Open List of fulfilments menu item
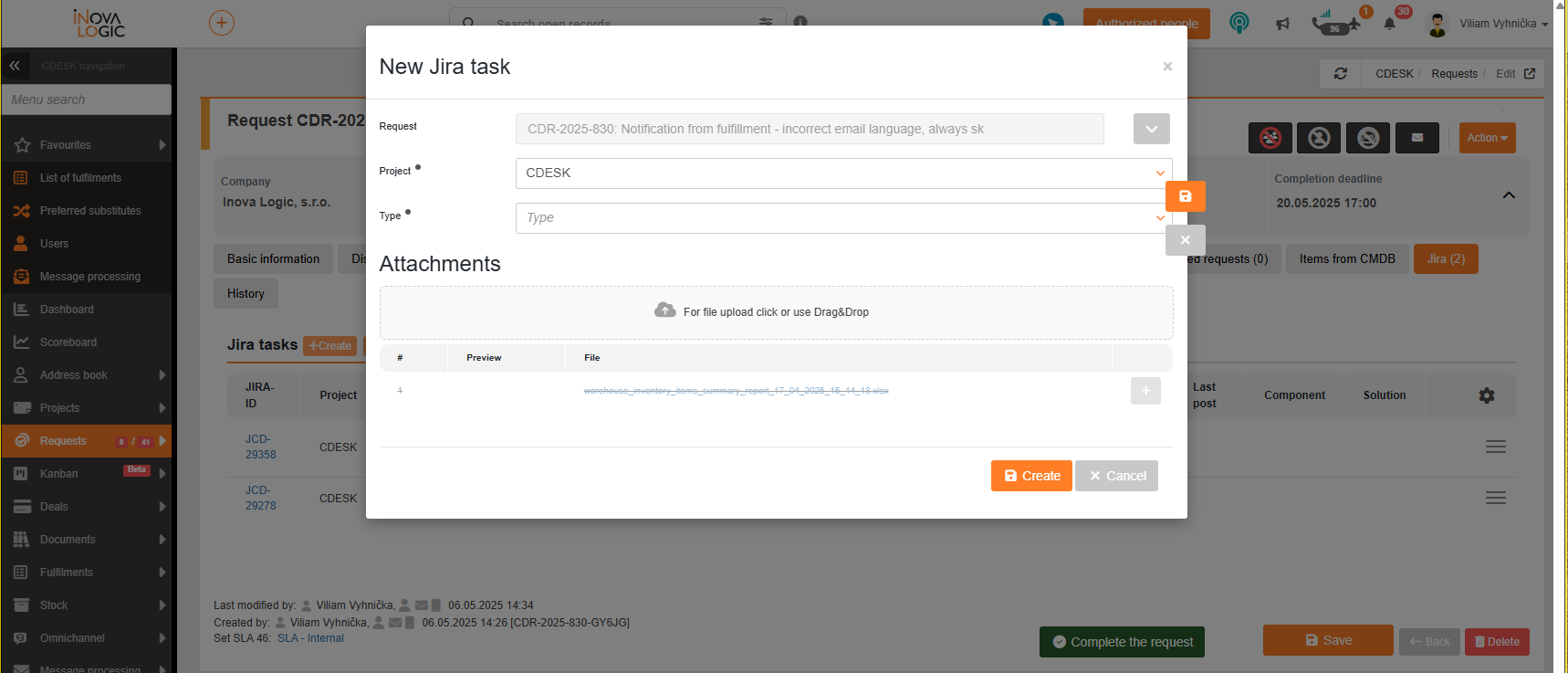 coord(87,178)
